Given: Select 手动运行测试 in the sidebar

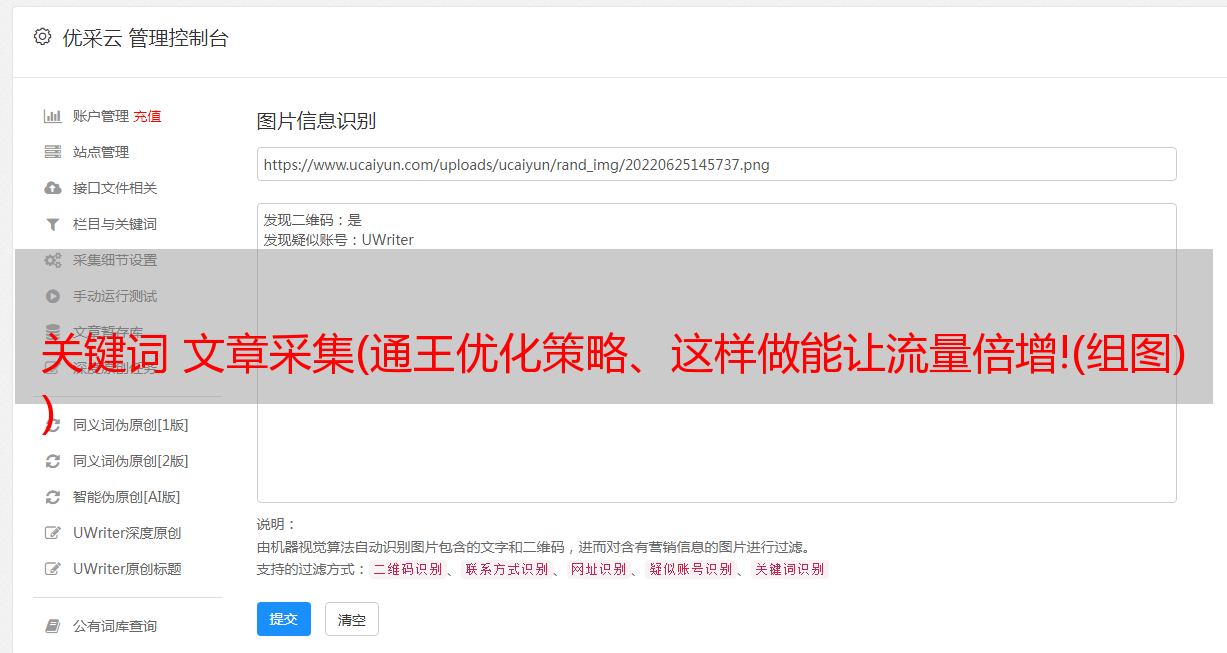Looking at the screenshot, I should click(x=115, y=296).
